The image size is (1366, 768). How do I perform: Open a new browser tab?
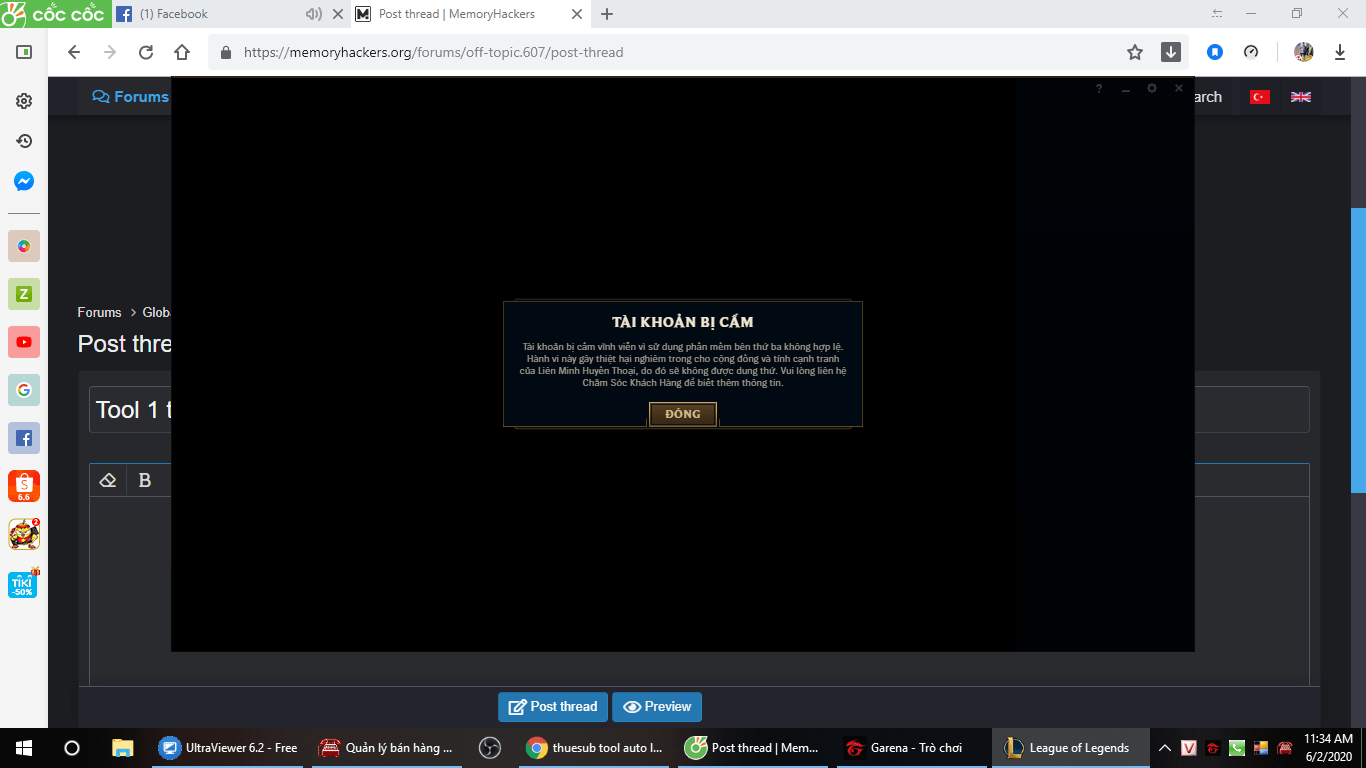point(607,14)
